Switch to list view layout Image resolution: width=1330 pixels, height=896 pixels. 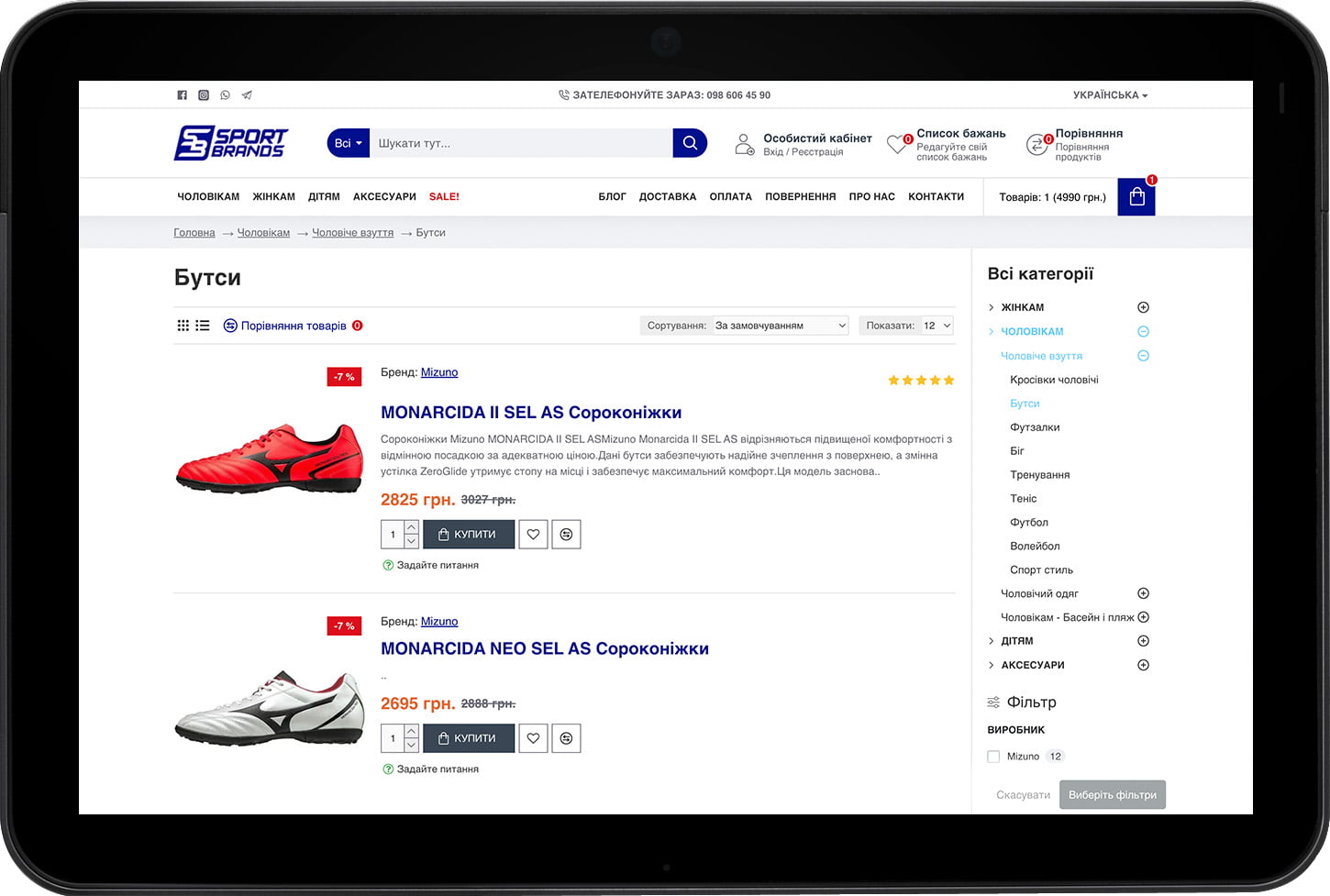pos(203,326)
